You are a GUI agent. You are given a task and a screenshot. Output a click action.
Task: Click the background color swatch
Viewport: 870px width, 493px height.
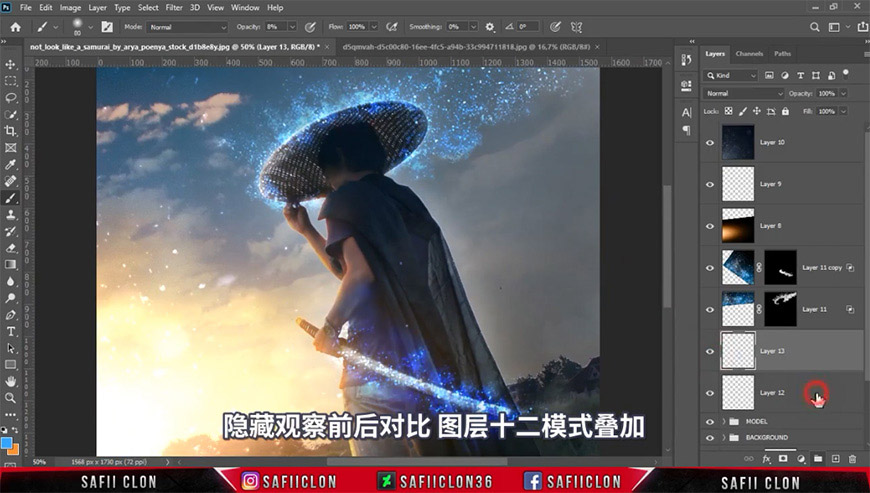click(13, 450)
